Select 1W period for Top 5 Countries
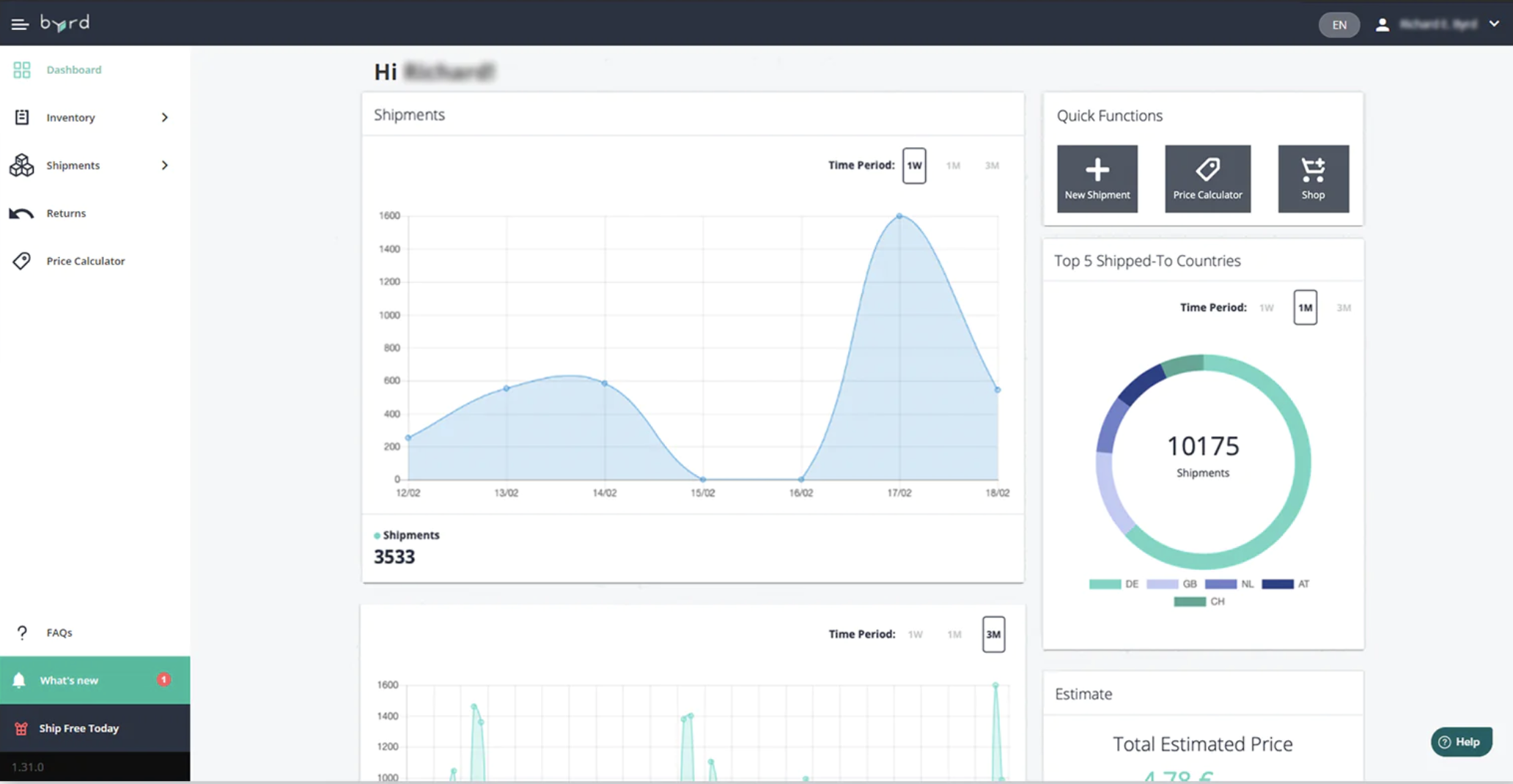 [x=1267, y=308]
